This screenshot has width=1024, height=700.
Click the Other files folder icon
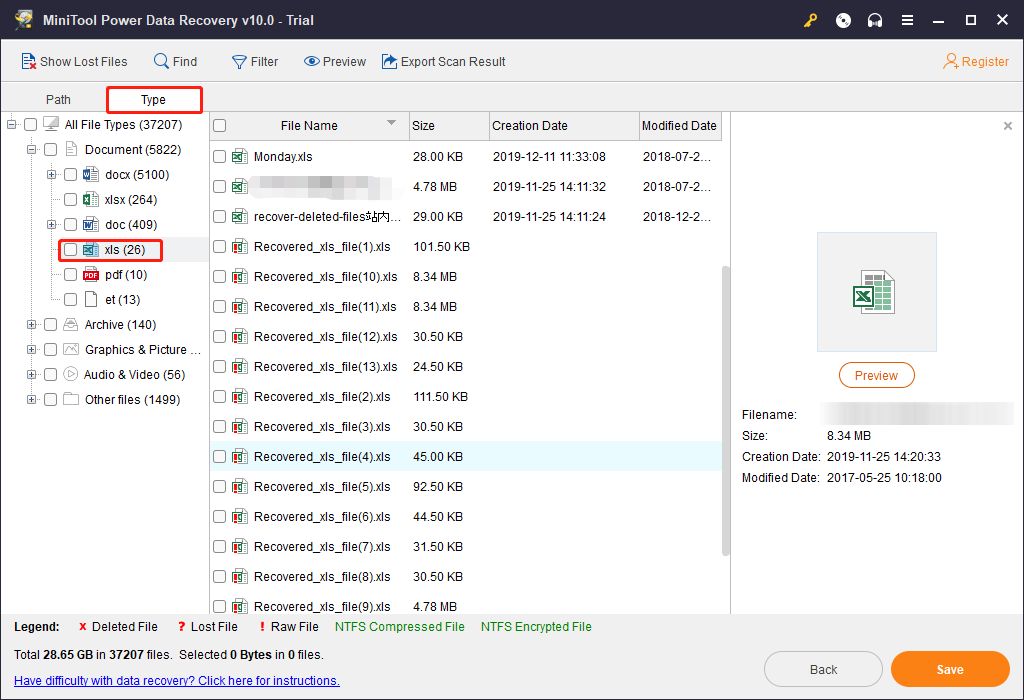71,399
